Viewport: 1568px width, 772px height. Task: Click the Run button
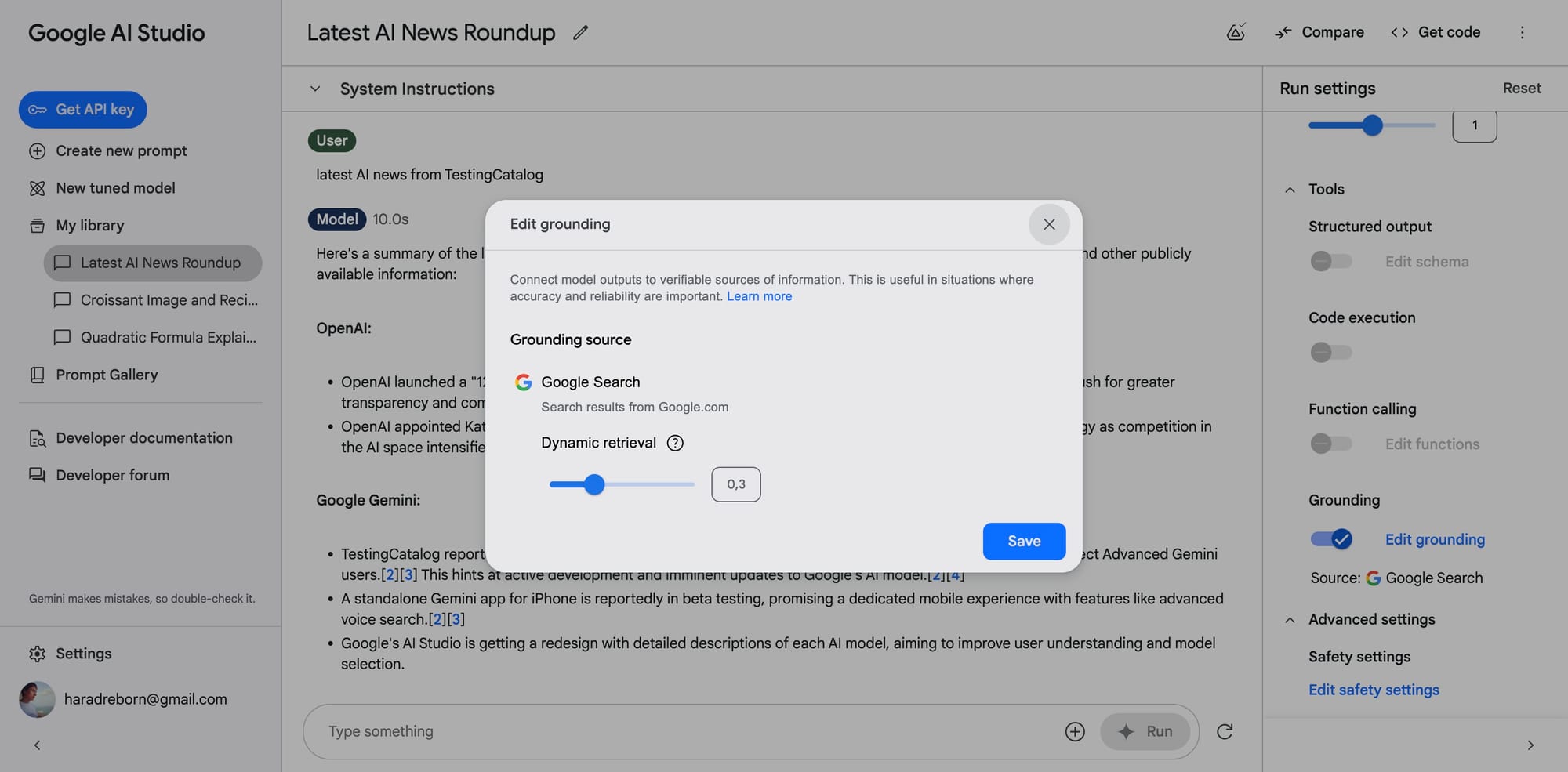(1145, 731)
